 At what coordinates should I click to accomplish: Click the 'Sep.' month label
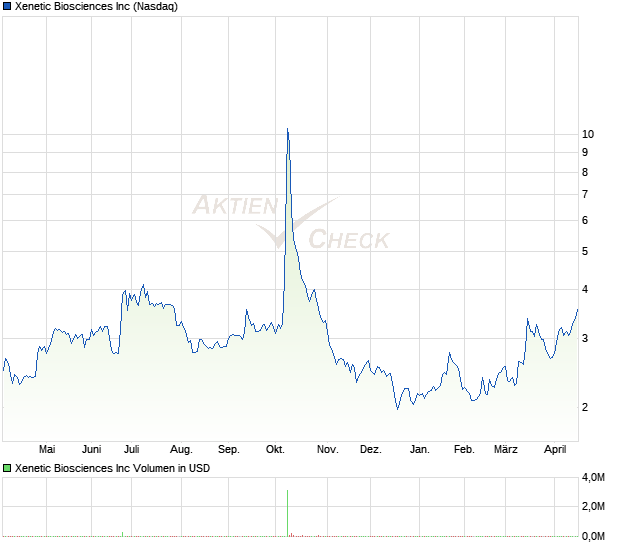(229, 450)
